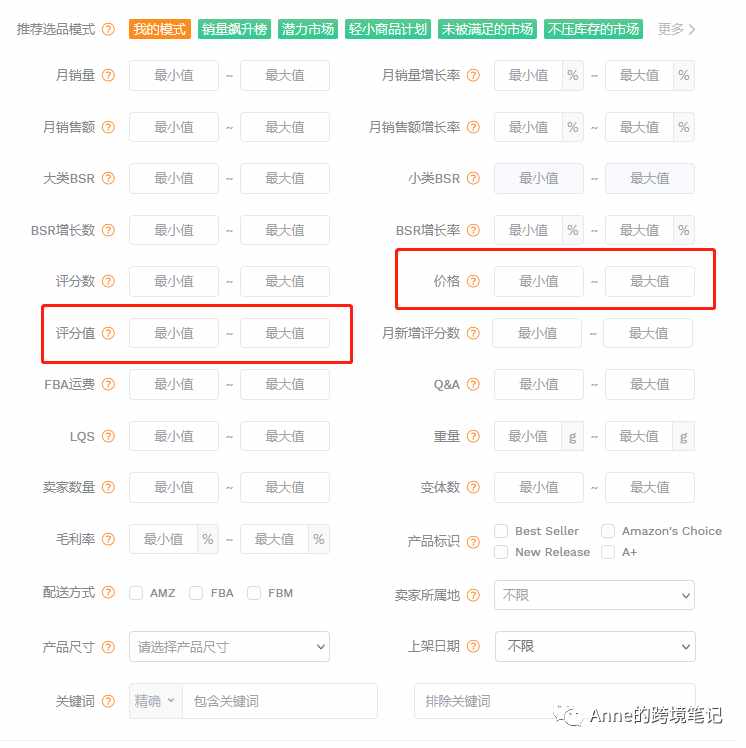This screenshot has width=746, height=748.
Task: Select the FBA delivery checkbox
Action: (196, 593)
